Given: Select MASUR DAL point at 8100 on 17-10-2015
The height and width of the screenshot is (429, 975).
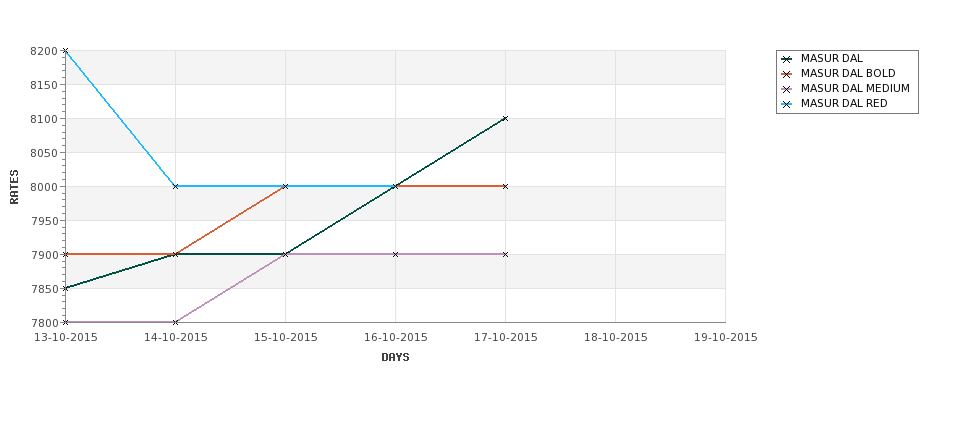Looking at the screenshot, I should click(x=505, y=118).
